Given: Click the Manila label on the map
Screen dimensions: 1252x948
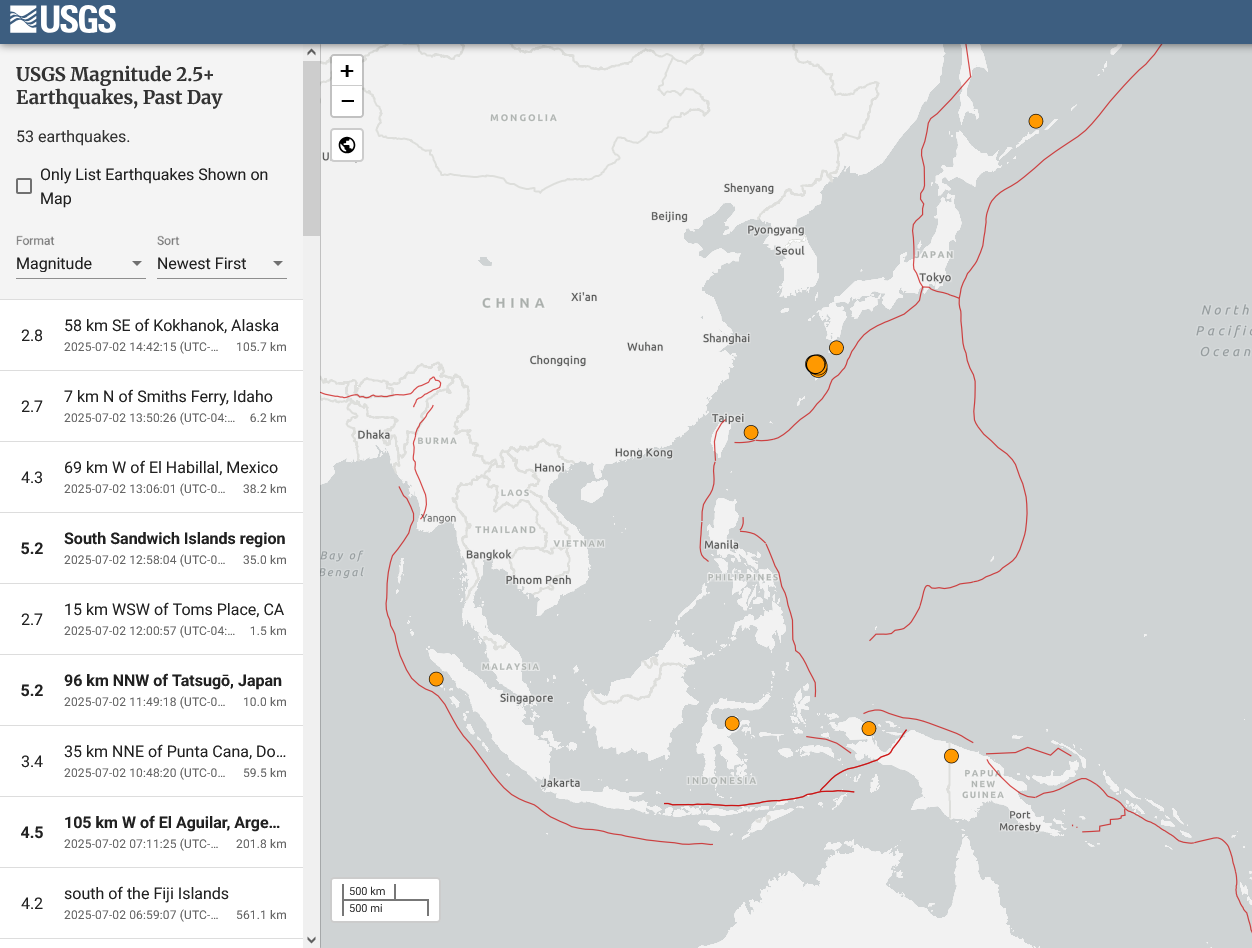Looking at the screenshot, I should point(721,545).
